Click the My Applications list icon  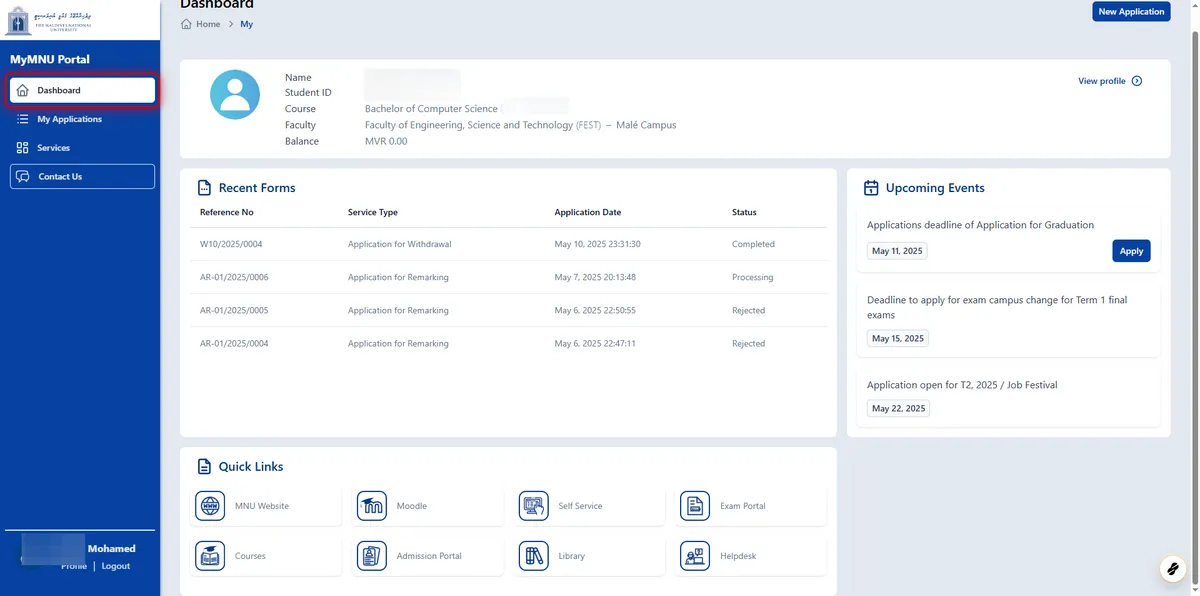click(x=23, y=119)
